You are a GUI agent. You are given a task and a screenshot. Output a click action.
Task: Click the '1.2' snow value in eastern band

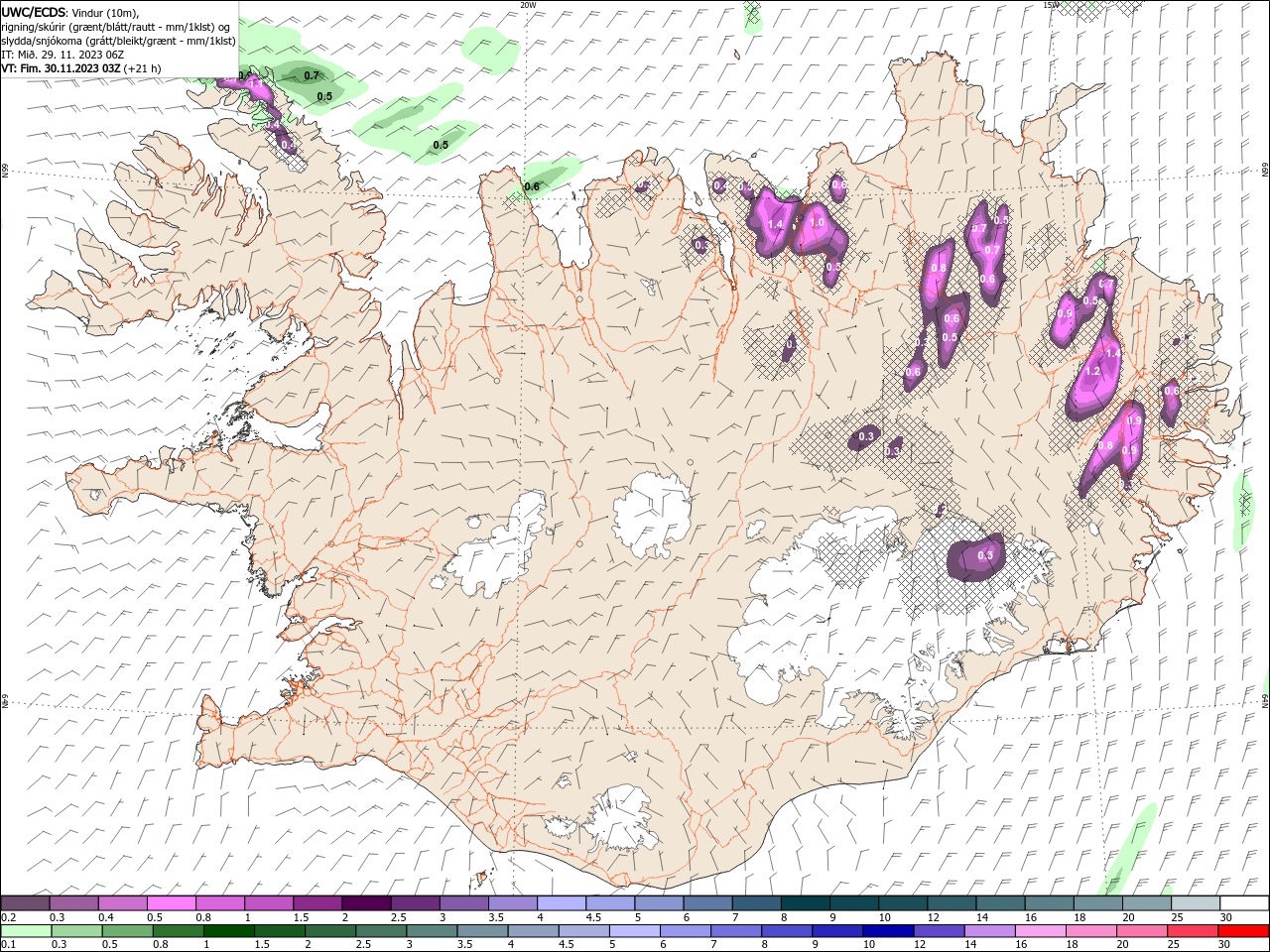[x=1093, y=371]
